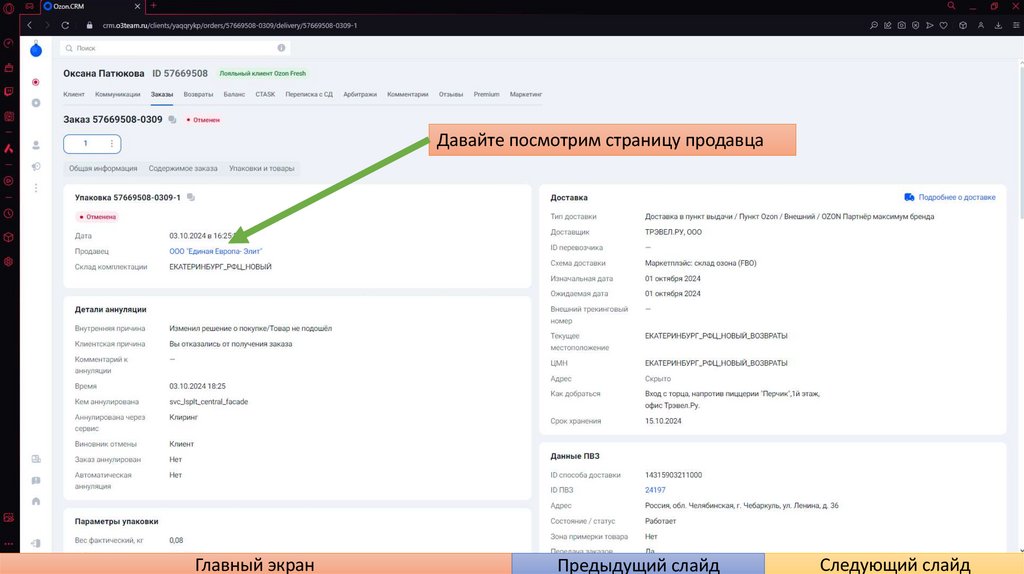The image size is (1024, 574).
Task: Click the Отменен order status badge
Action: coord(203,120)
